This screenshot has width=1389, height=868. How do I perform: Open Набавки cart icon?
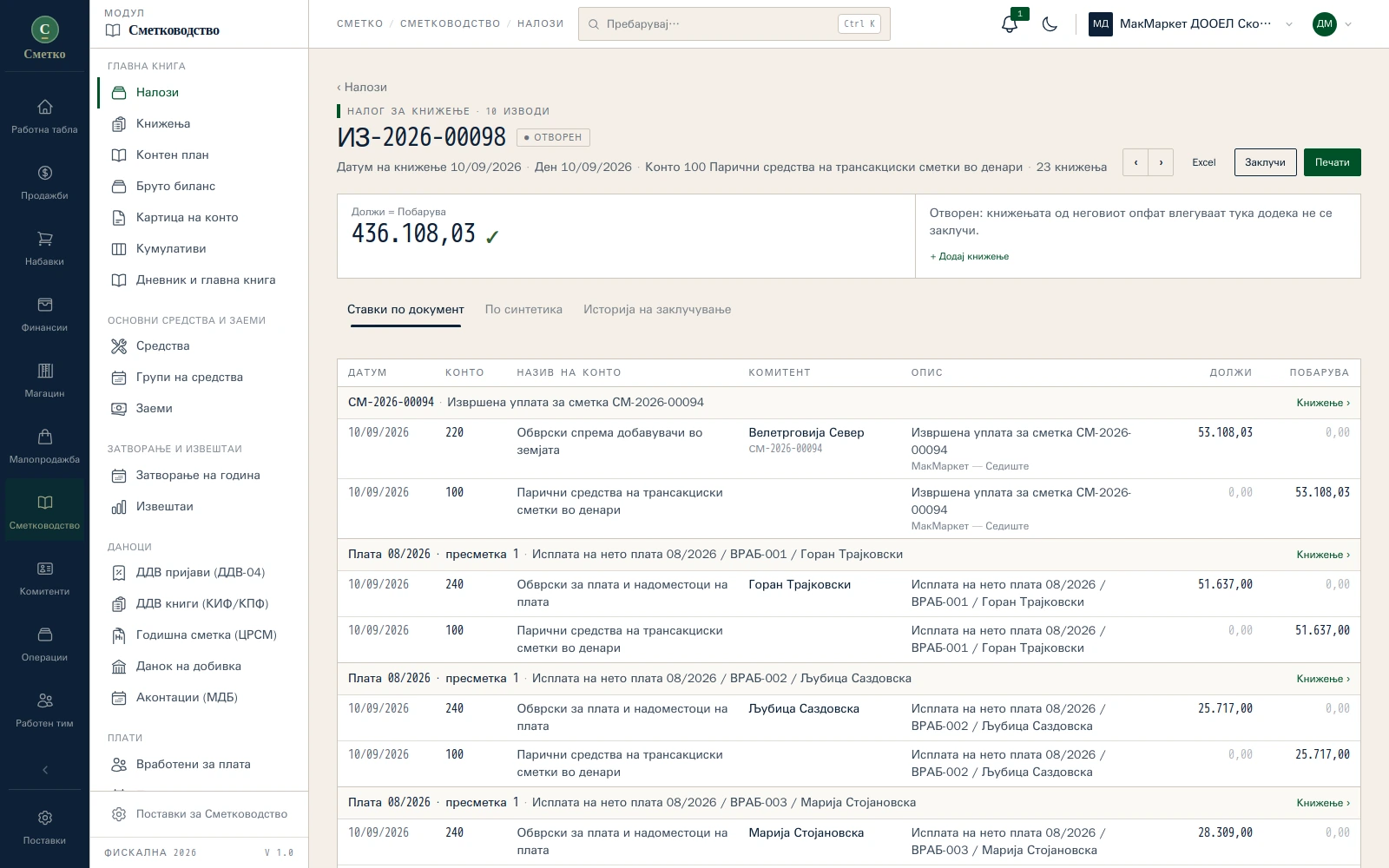(44, 248)
